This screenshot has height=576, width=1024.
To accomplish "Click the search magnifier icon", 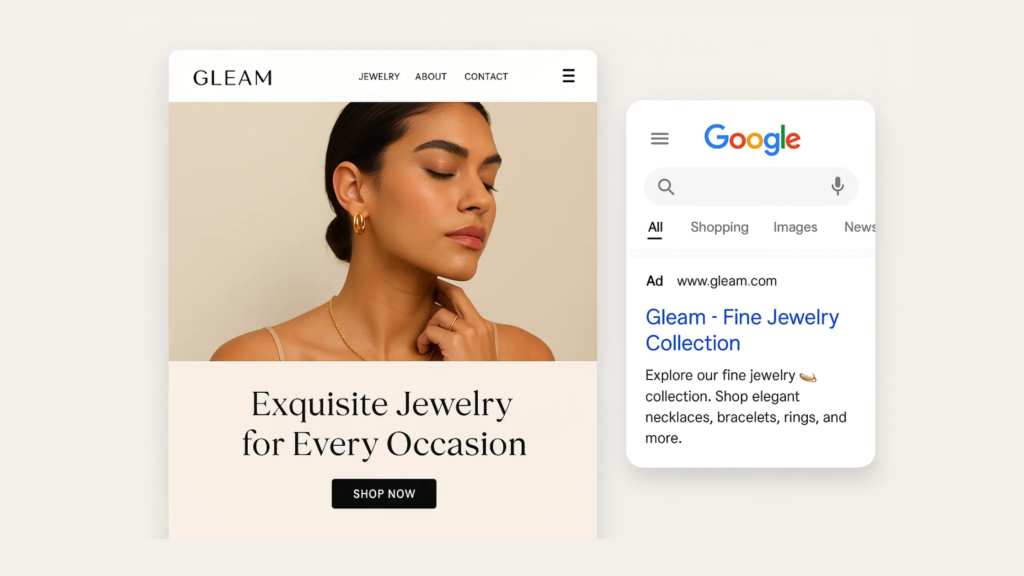I will 665,187.
